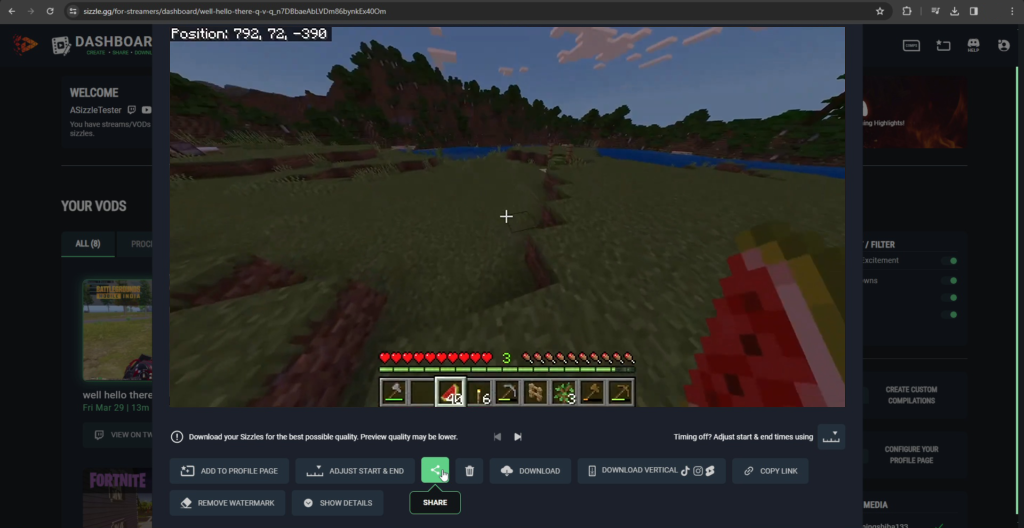Image resolution: width=1024 pixels, height=528 pixels.
Task: View site information icon in address bar
Action: 73,11
